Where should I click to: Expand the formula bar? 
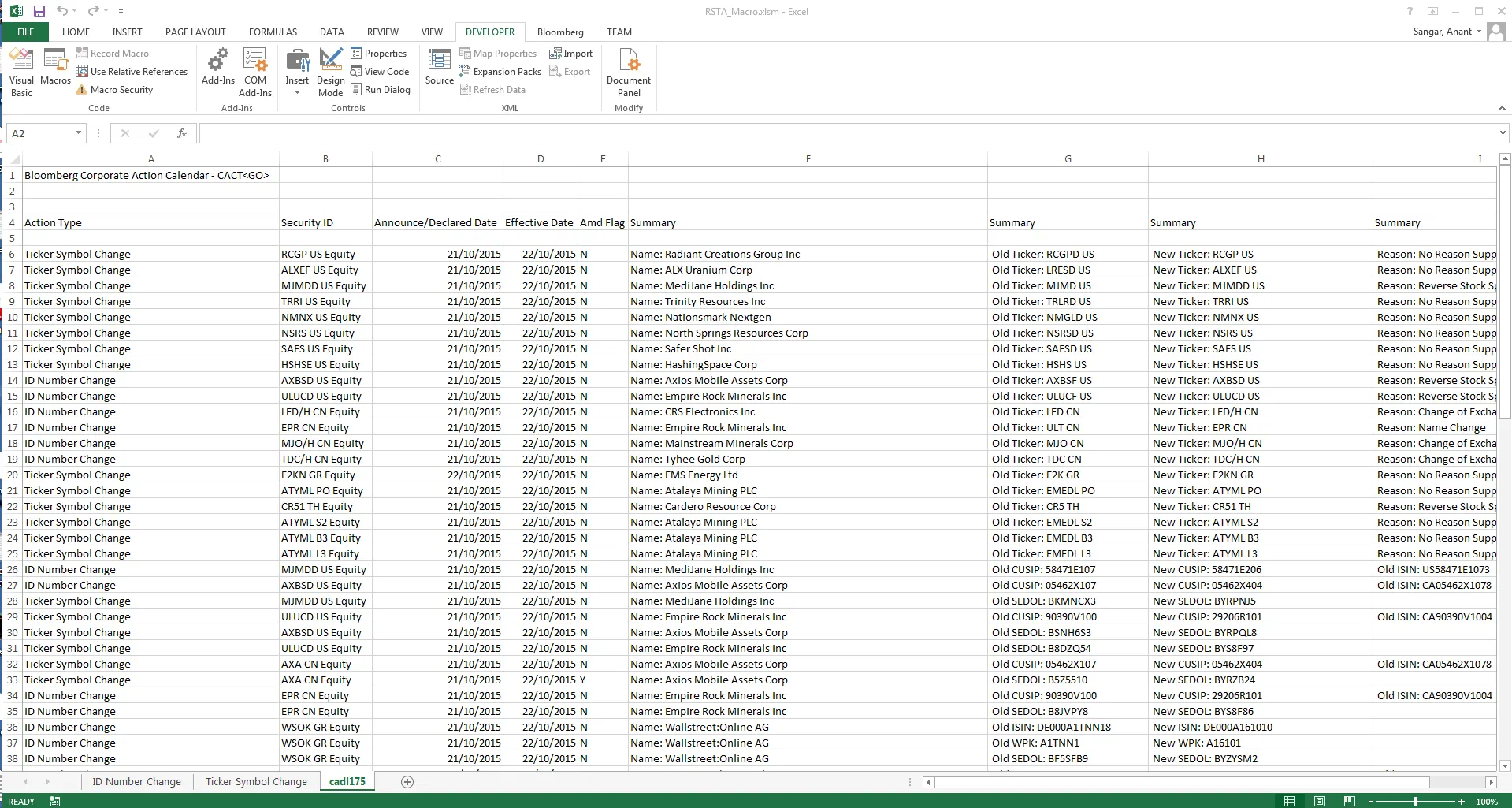point(1503,133)
